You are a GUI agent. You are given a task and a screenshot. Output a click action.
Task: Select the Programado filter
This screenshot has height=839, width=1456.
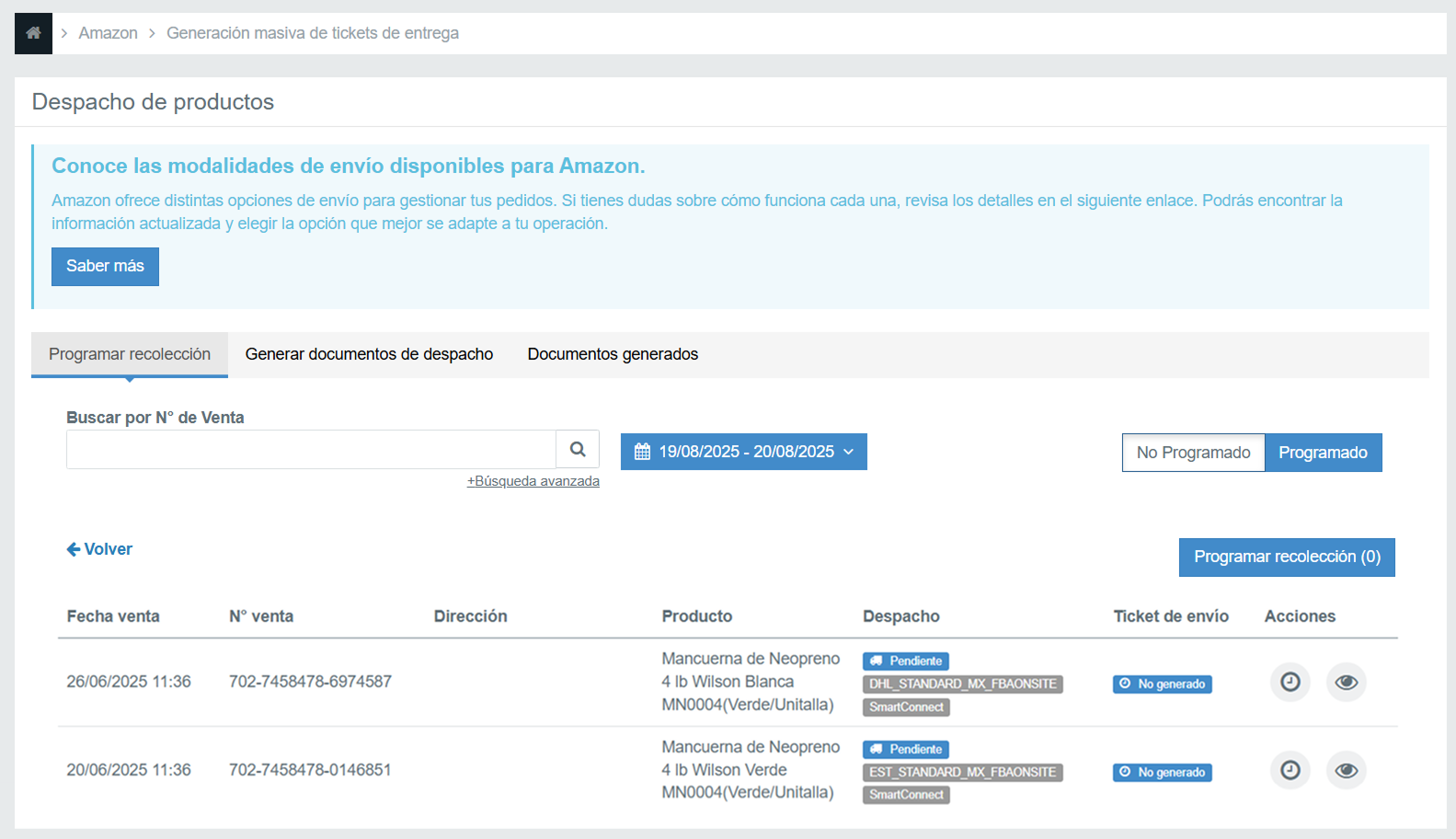(1323, 453)
